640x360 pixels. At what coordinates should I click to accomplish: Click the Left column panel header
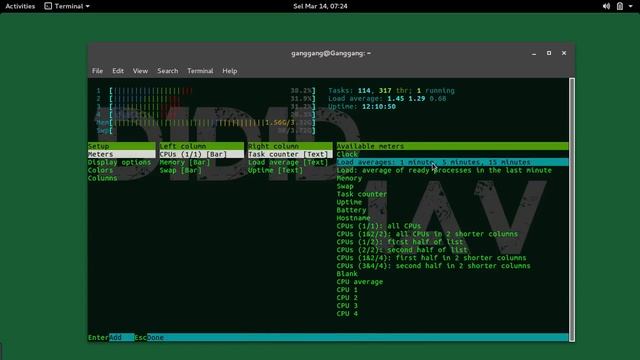[x=202, y=146]
